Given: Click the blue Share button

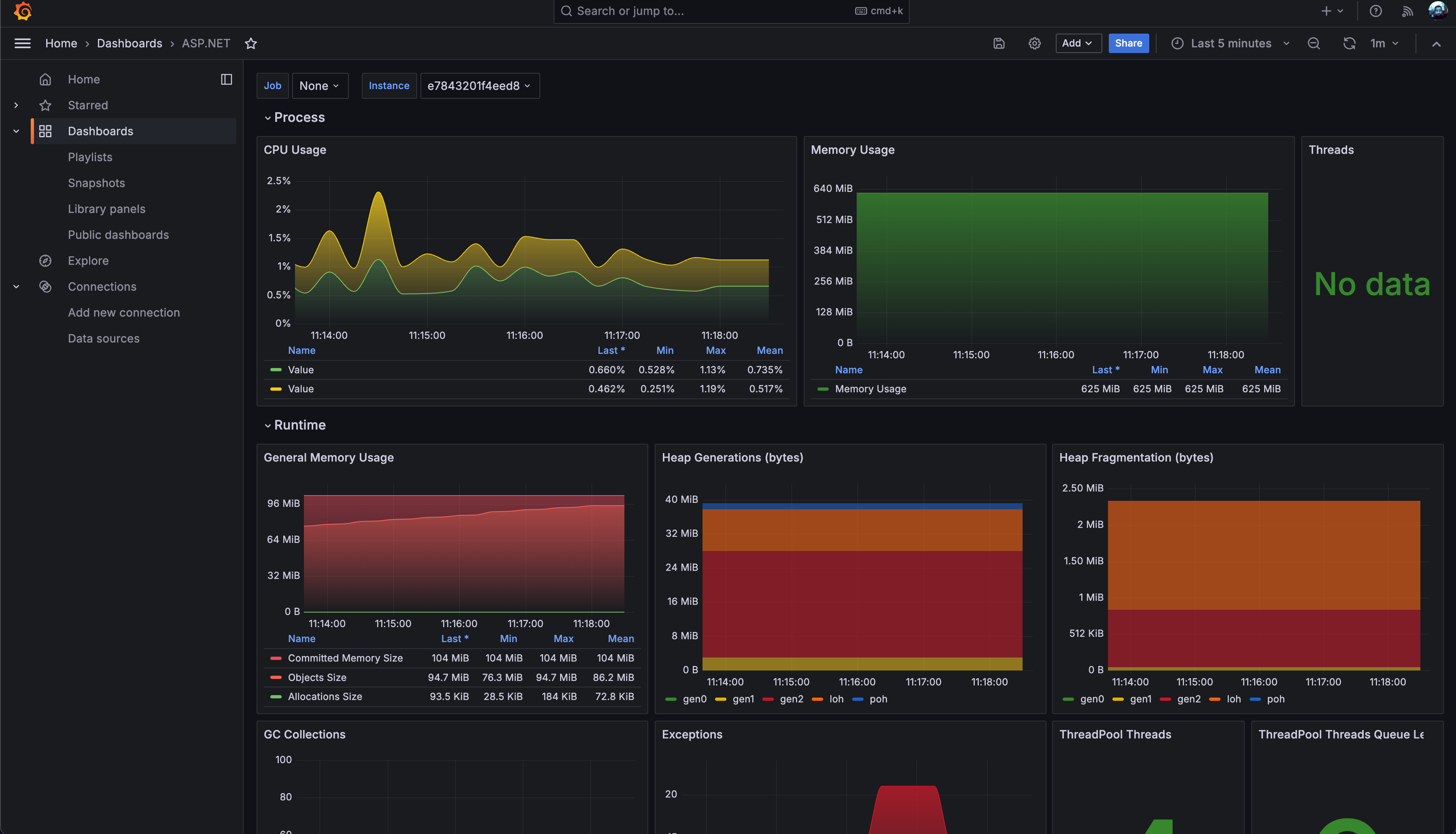Looking at the screenshot, I should click(x=1128, y=44).
